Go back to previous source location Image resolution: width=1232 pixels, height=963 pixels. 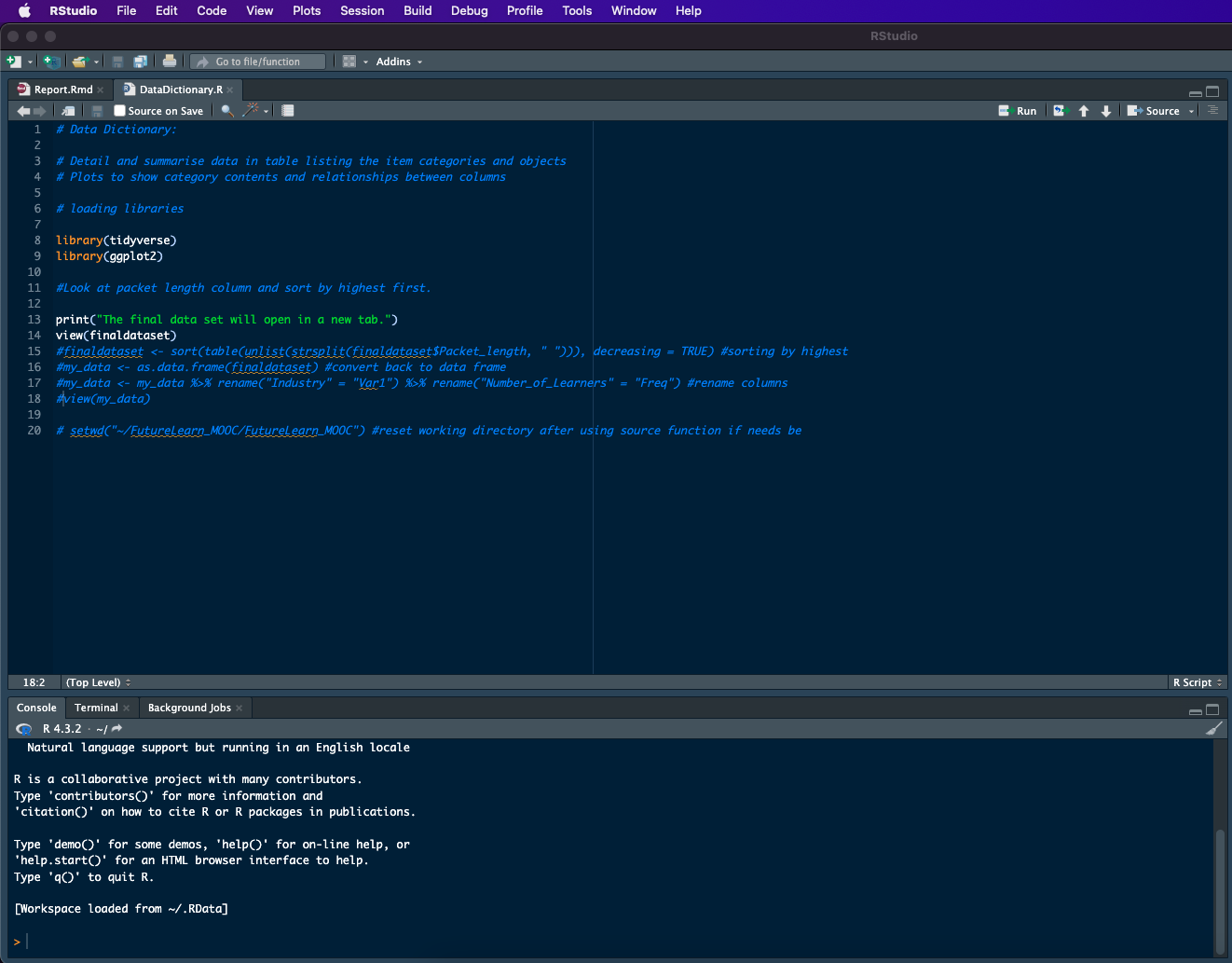click(x=22, y=111)
